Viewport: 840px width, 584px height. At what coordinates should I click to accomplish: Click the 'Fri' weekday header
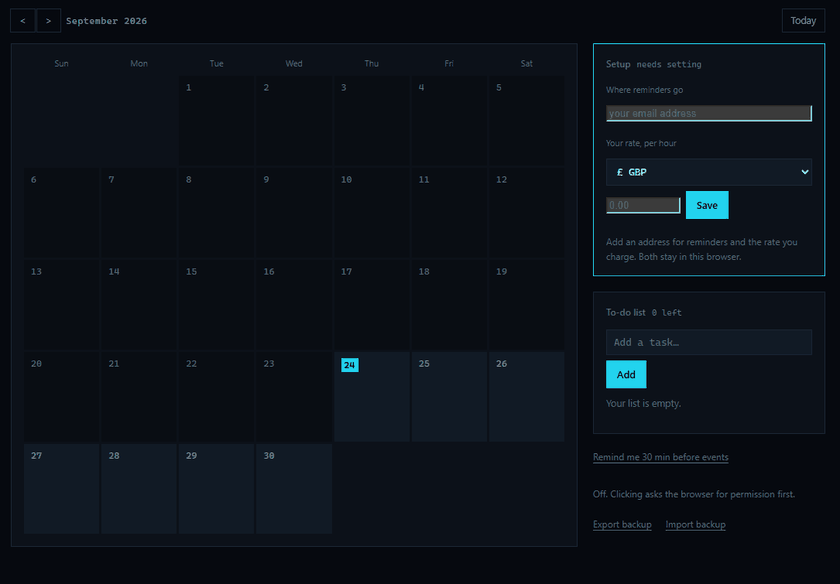449,63
